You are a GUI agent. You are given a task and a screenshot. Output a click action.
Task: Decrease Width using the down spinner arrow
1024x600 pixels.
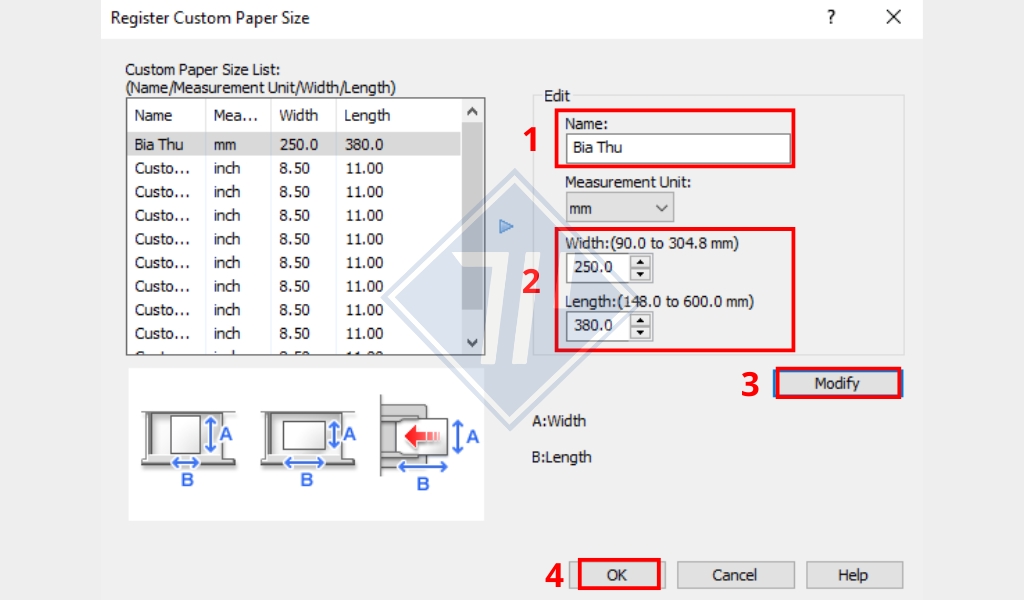641,274
